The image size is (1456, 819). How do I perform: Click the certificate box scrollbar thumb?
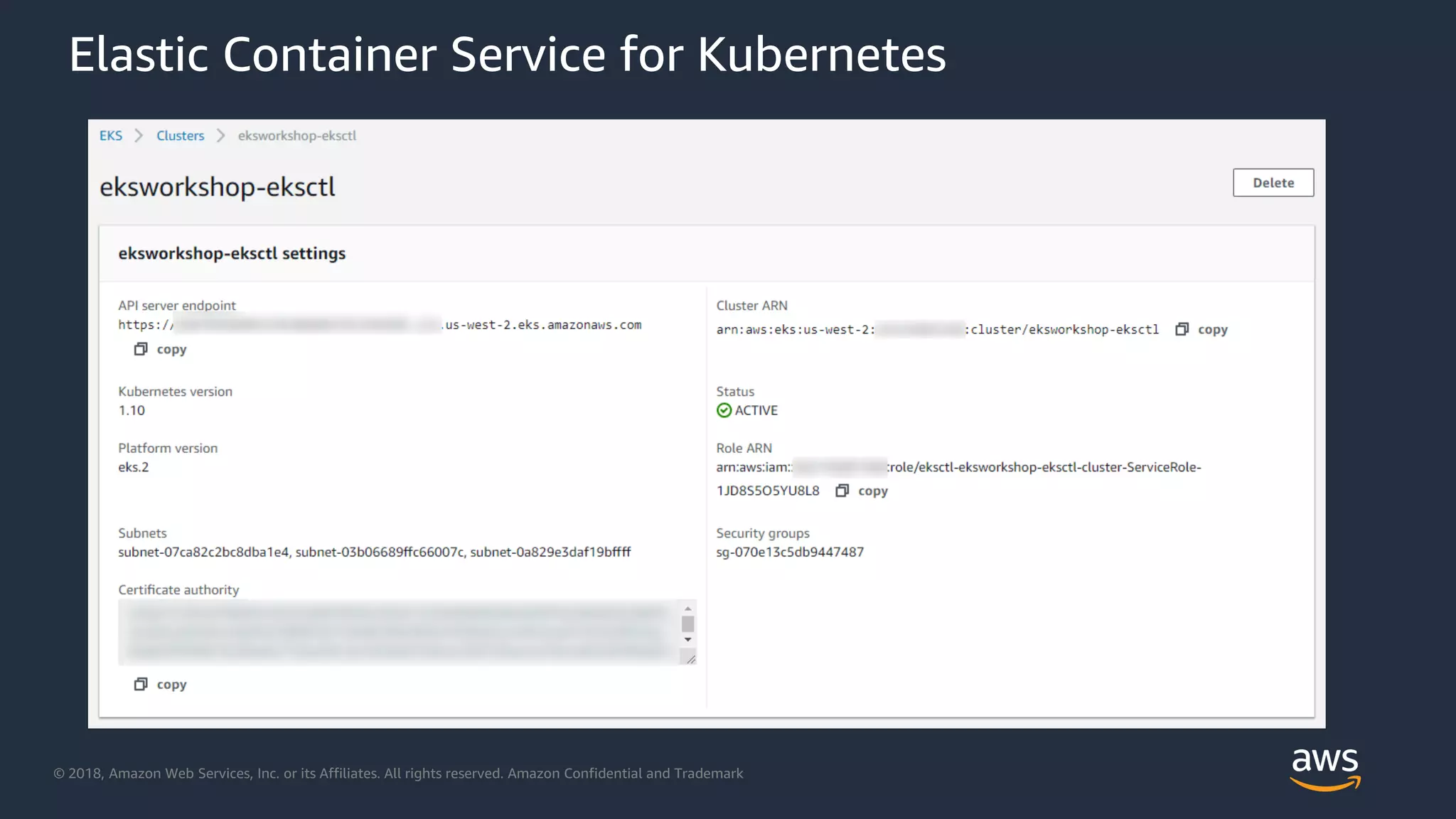[x=687, y=624]
